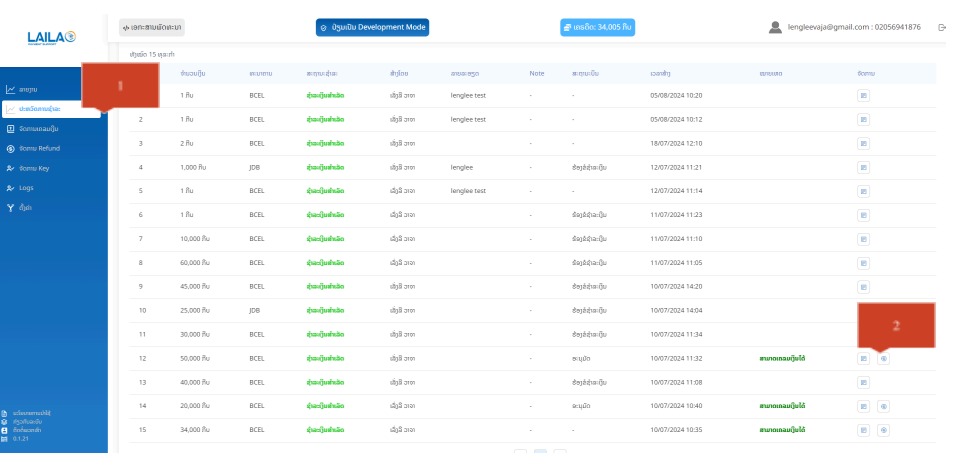Click the user avatar icon in header

[775, 27]
